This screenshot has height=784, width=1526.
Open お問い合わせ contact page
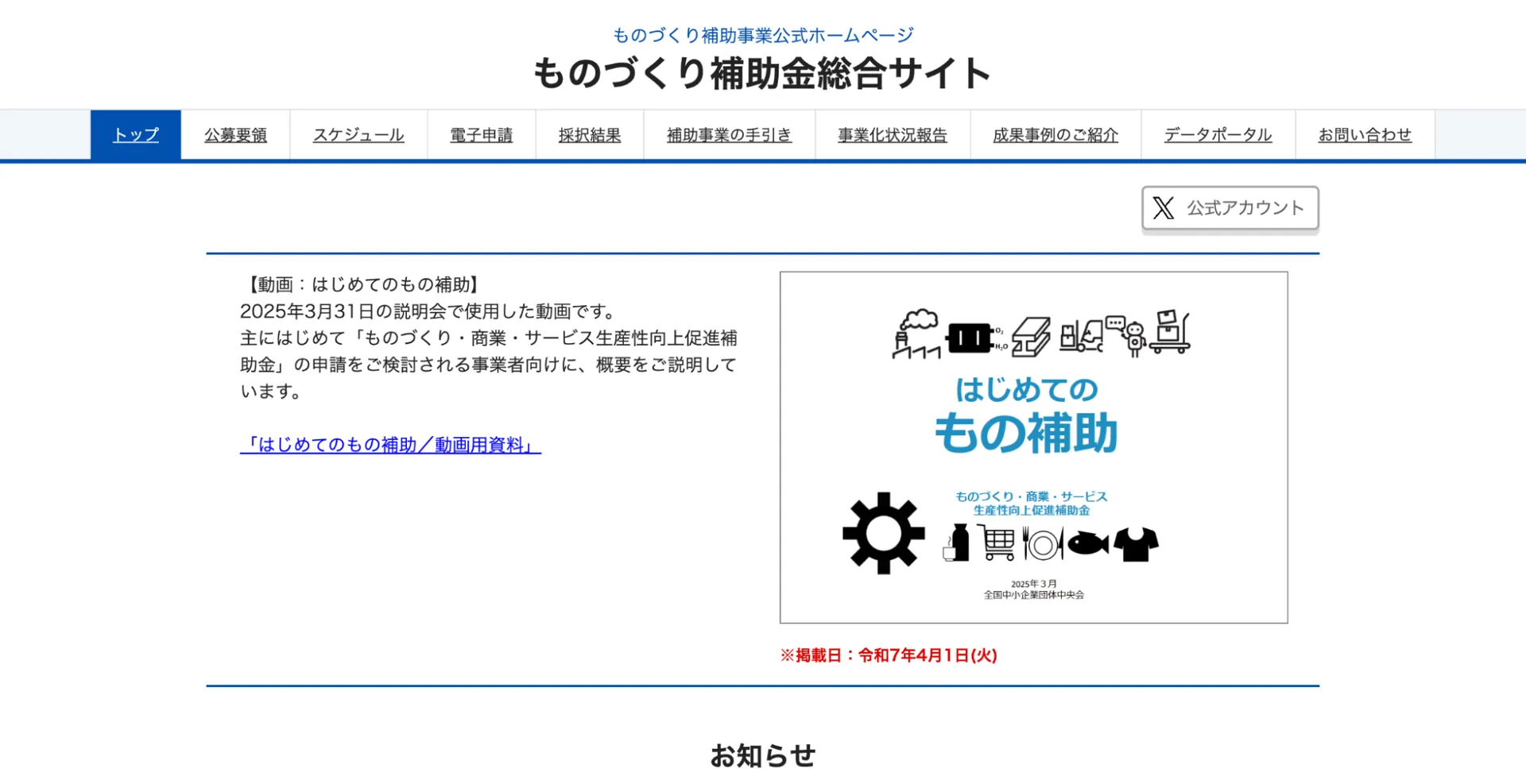(x=1365, y=135)
